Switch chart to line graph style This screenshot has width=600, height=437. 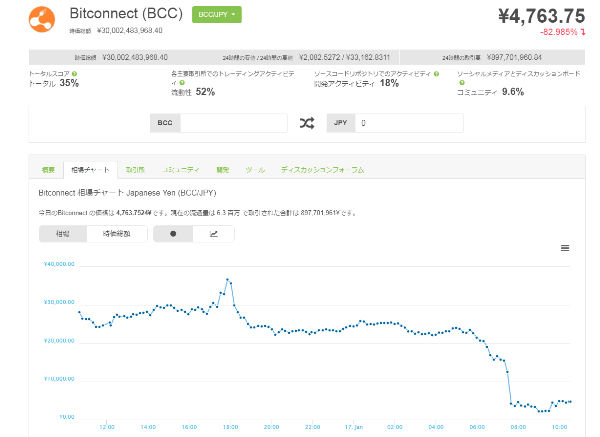point(214,234)
